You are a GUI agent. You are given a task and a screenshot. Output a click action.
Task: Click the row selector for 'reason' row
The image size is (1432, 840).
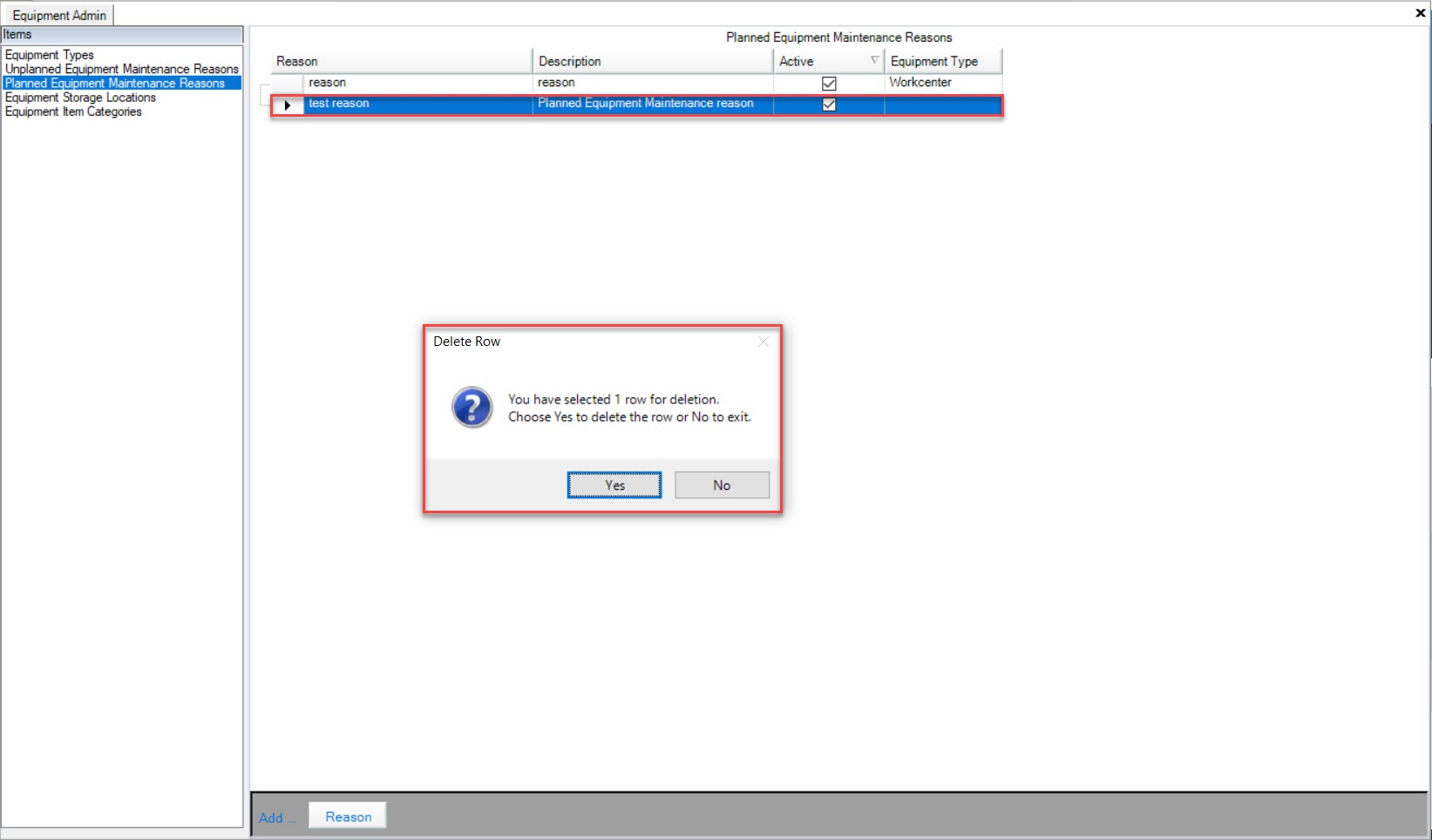(287, 84)
